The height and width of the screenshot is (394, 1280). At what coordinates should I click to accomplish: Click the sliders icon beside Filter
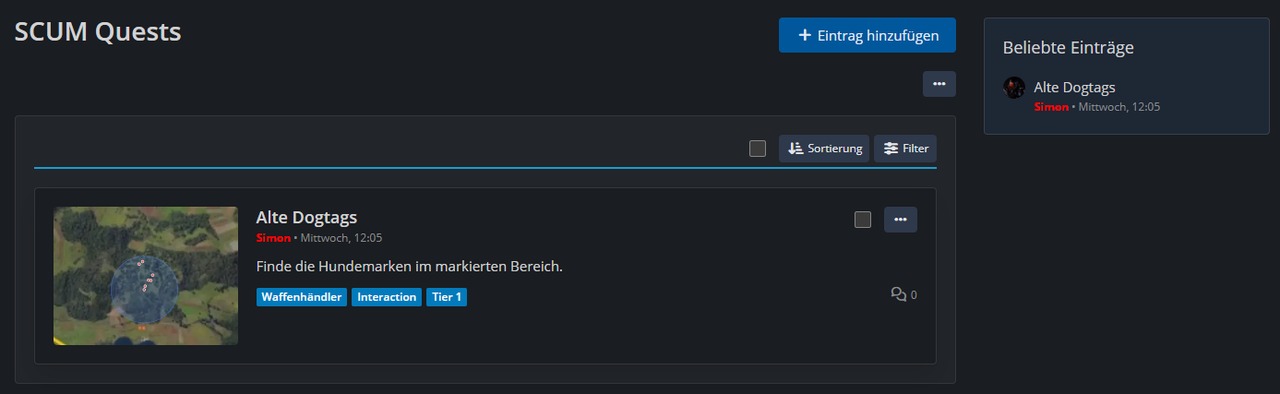point(890,148)
